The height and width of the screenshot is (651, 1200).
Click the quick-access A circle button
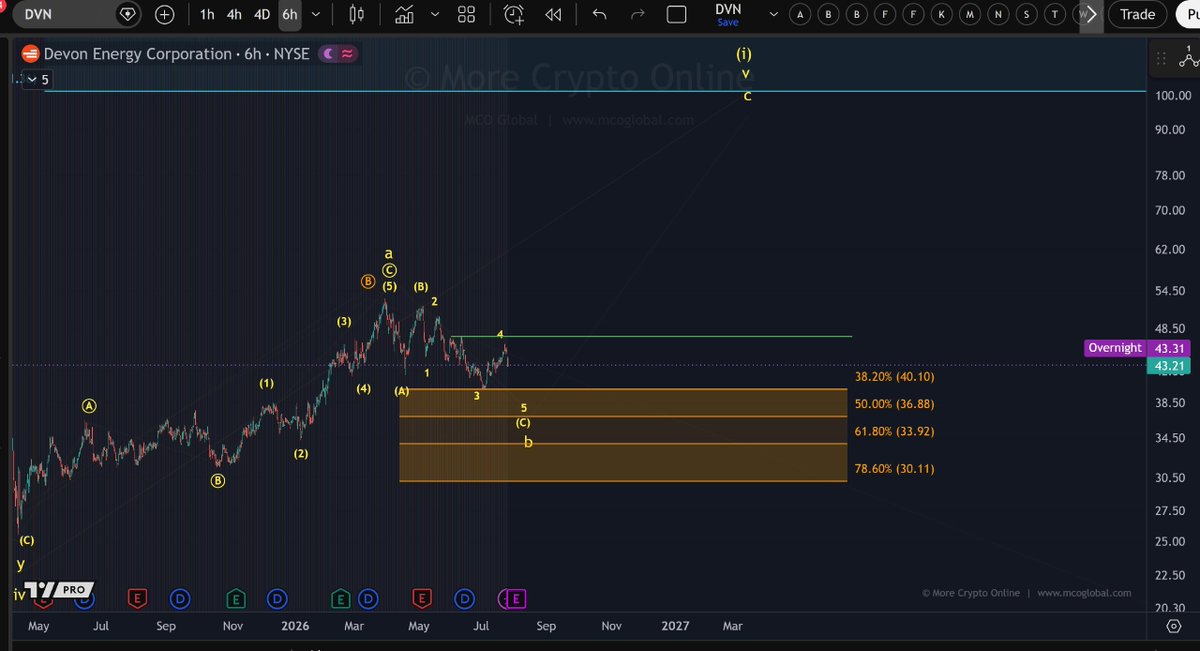pyautogui.click(x=800, y=14)
